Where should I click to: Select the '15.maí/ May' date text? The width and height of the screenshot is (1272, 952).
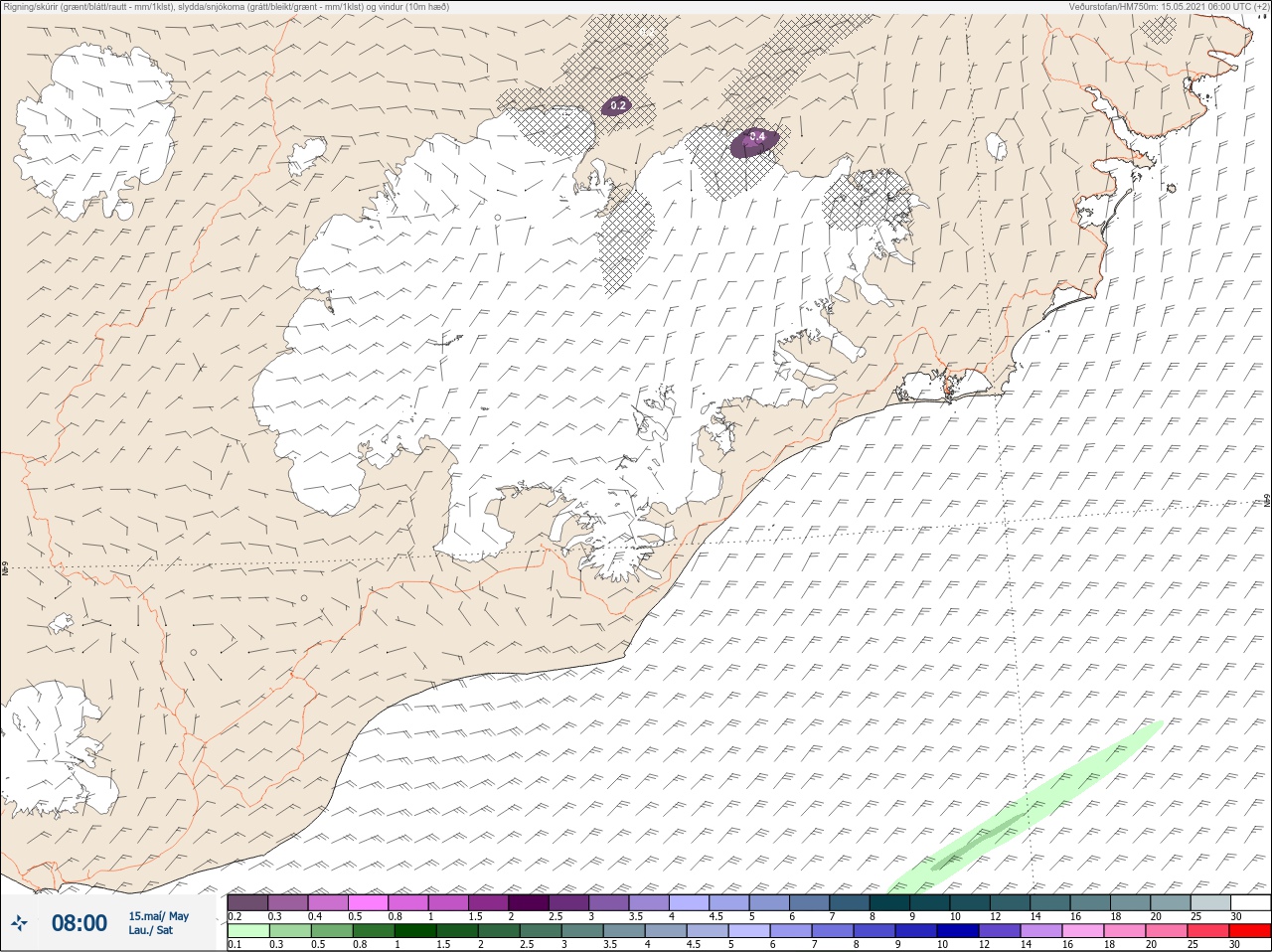point(158,916)
